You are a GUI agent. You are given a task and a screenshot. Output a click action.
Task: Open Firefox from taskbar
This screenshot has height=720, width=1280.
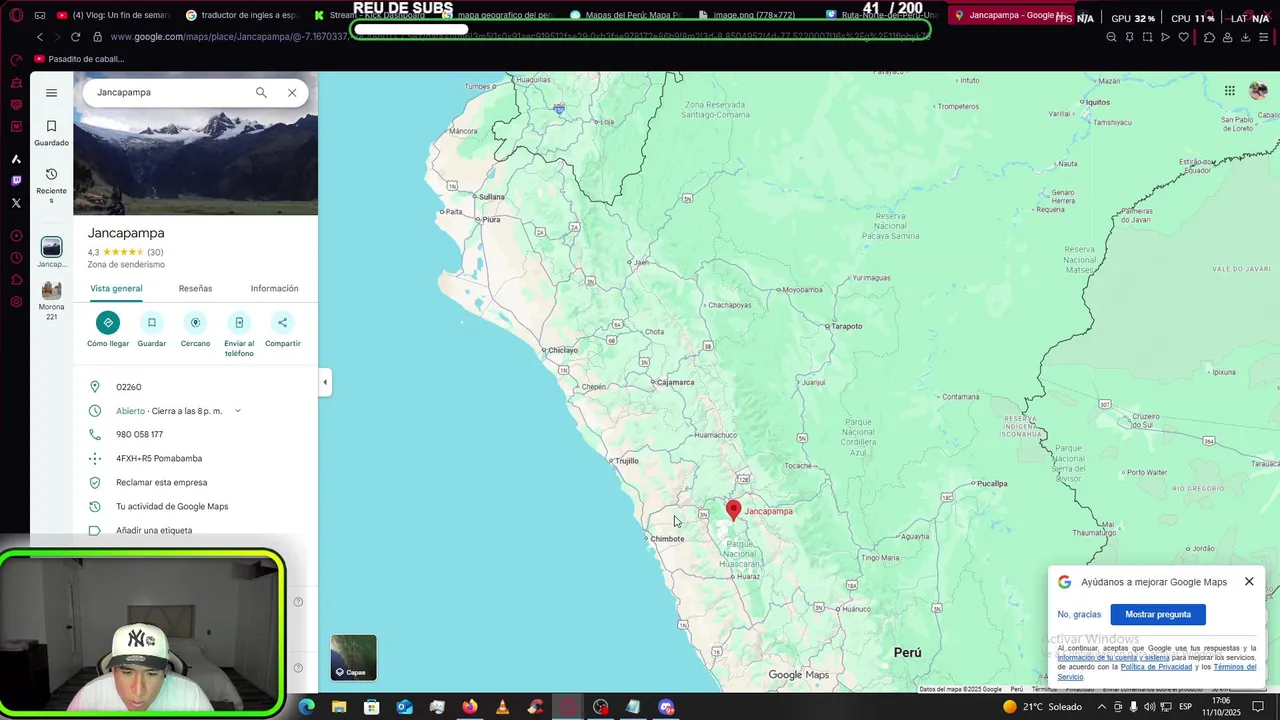click(470, 707)
